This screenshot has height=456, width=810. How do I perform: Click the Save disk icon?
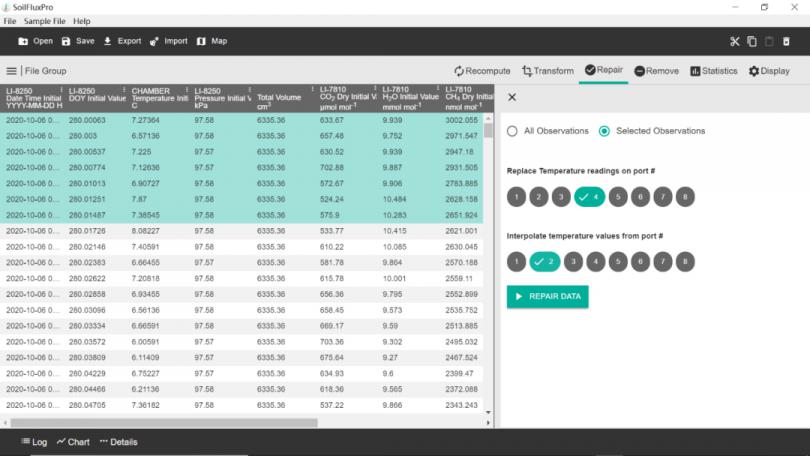click(x=66, y=41)
